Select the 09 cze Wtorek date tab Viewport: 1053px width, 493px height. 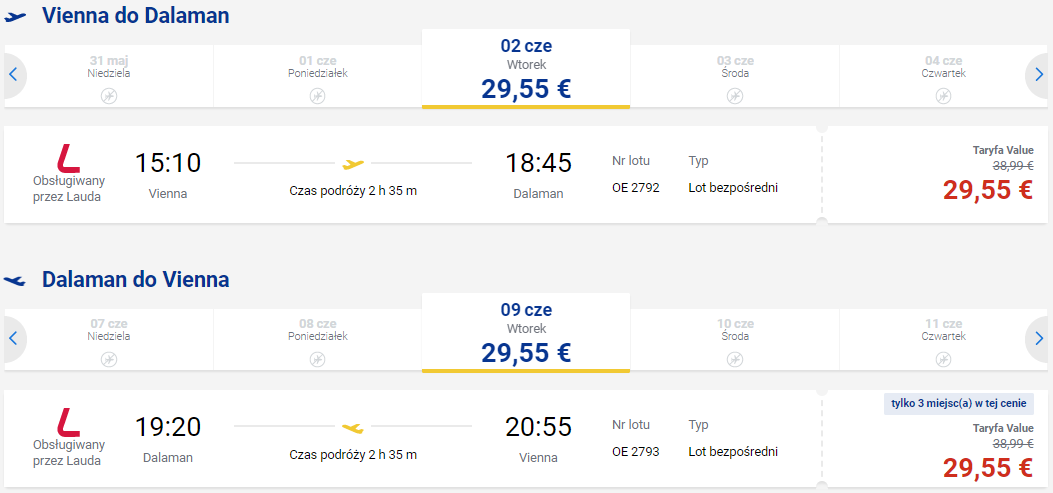coord(526,332)
